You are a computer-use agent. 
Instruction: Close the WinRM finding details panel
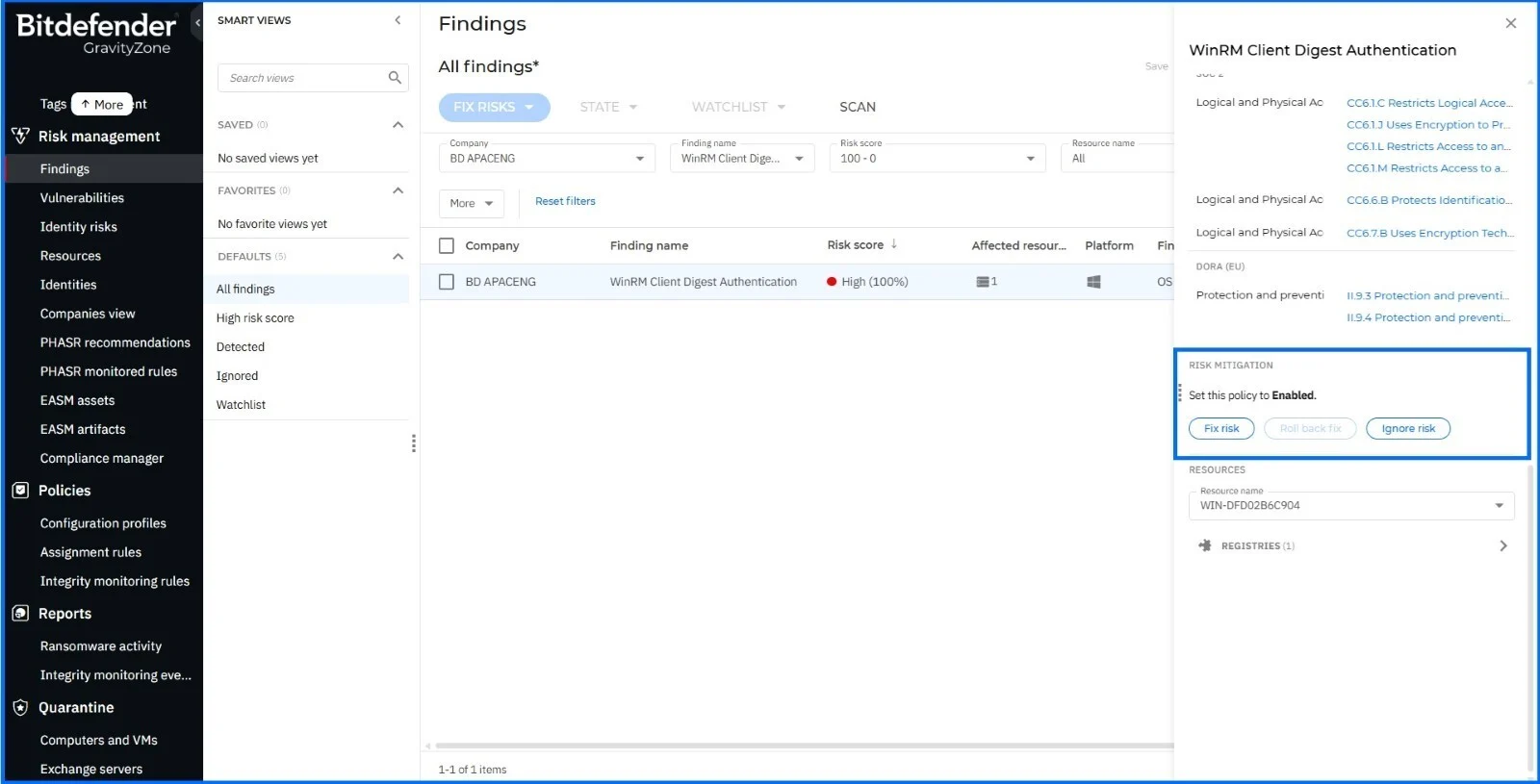1510,23
